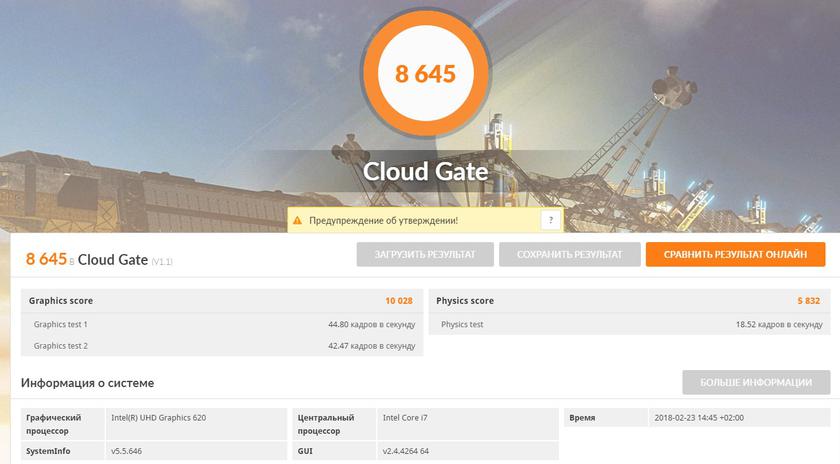Click the orange 8 645 score circle
This screenshot has width=840, height=464.
click(425, 73)
